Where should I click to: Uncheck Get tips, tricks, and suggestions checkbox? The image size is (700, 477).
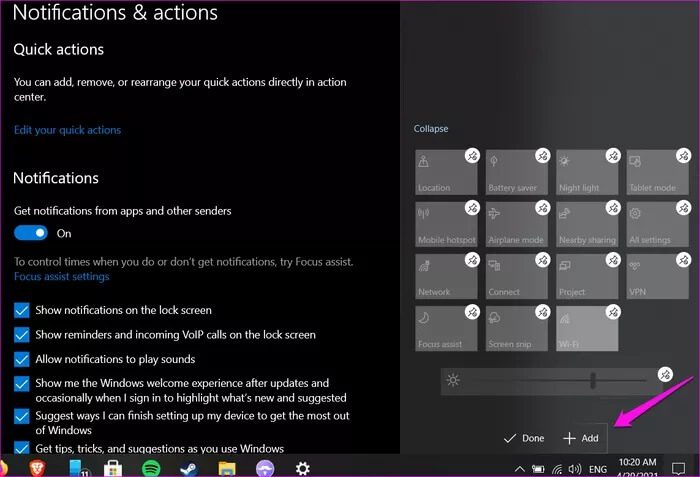coord(21,448)
